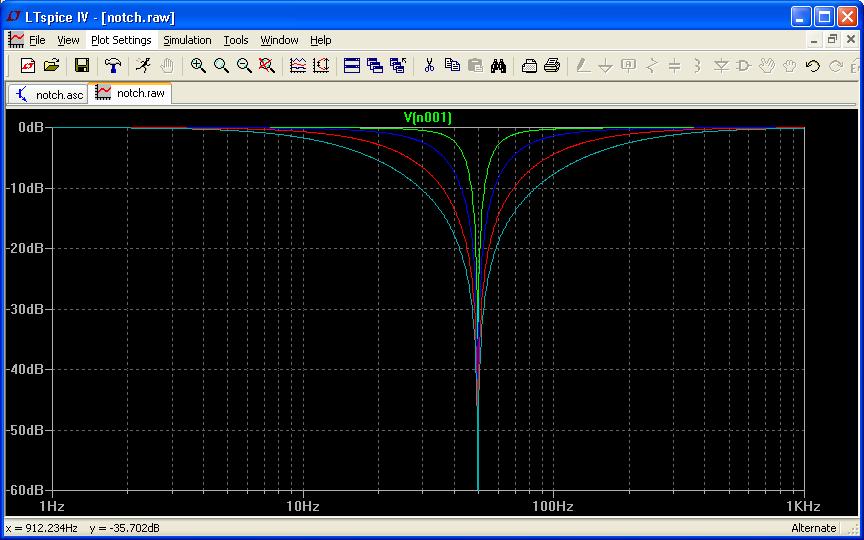Click the Paste clipboard icon

click(475, 66)
